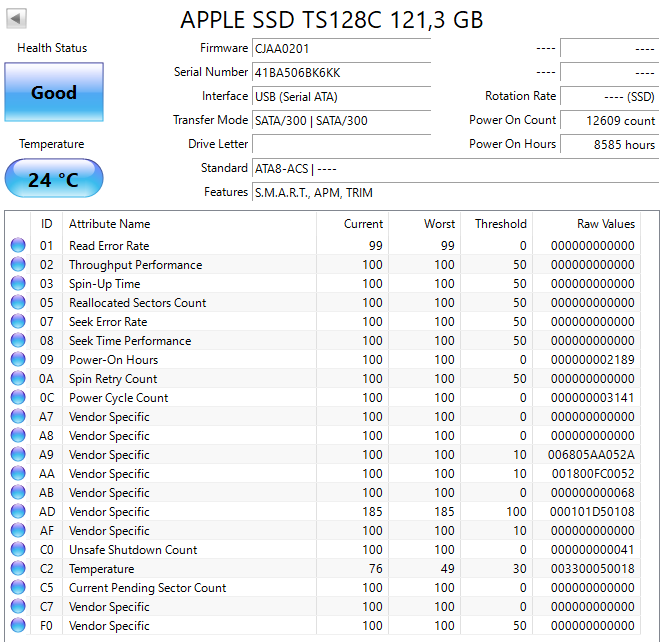666x642 pixels.
Task: Click the status icon for Power Cycle Count
Action: (18, 398)
